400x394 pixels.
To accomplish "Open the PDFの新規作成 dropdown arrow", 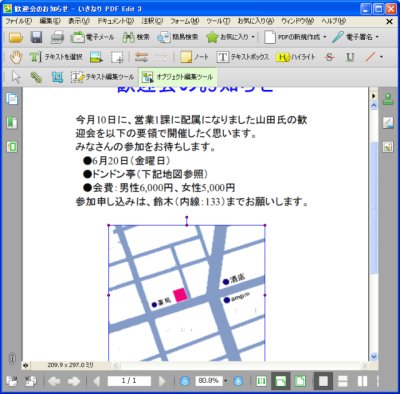I will click(325, 37).
